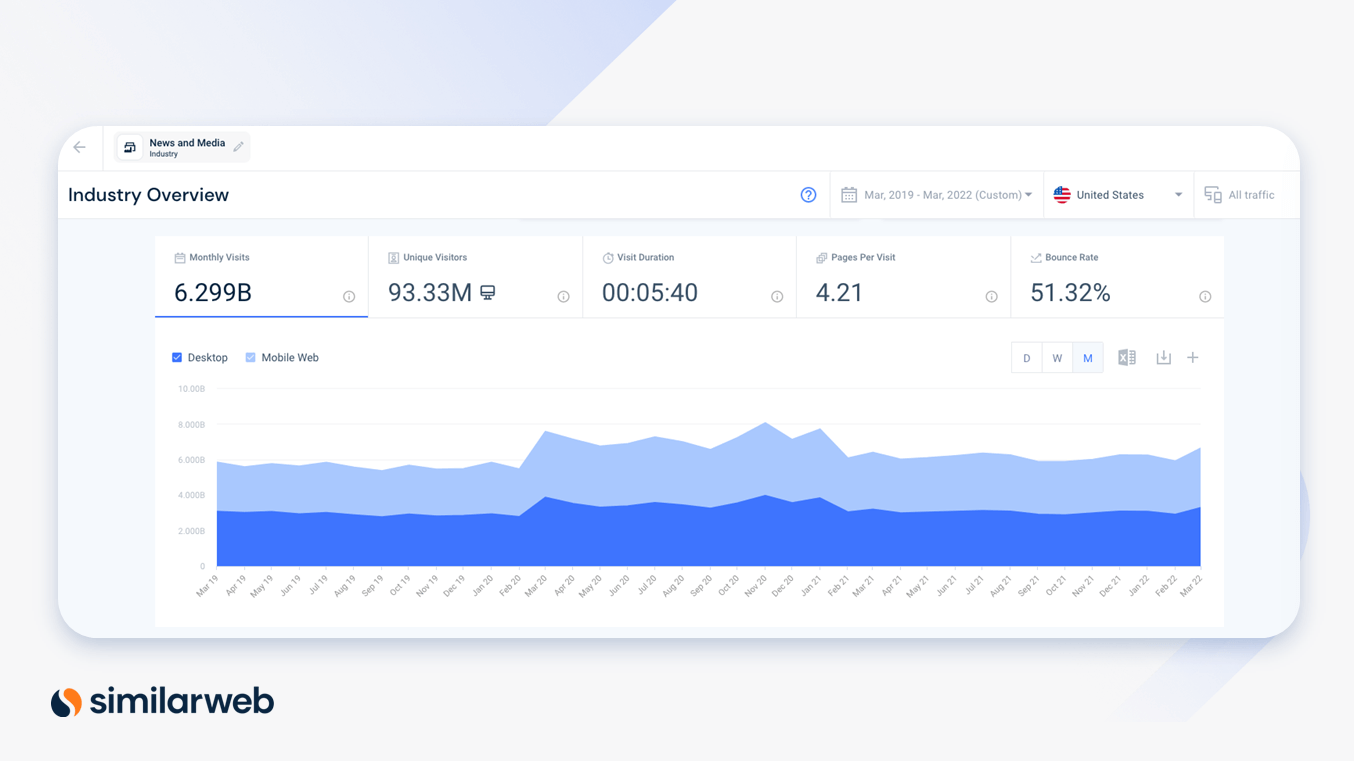The image size is (1354, 761).
Task: Expand the United States country selector
Action: pyautogui.click(x=1177, y=194)
